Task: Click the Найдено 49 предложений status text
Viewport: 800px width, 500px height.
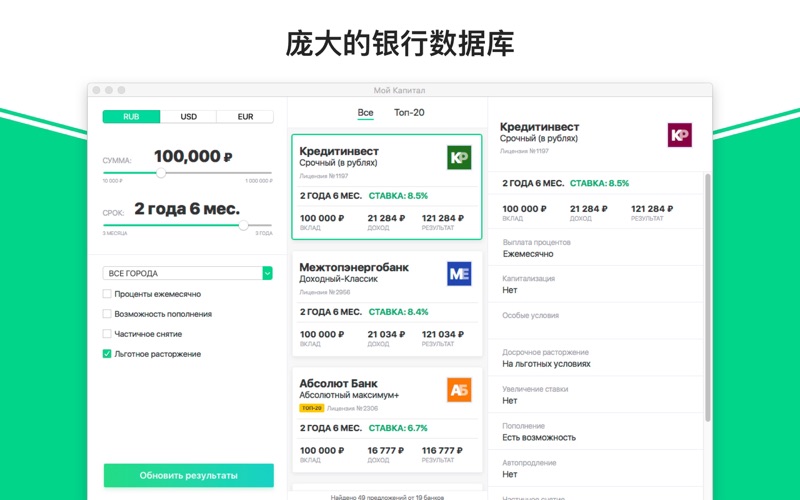Action: pyautogui.click(x=387, y=497)
